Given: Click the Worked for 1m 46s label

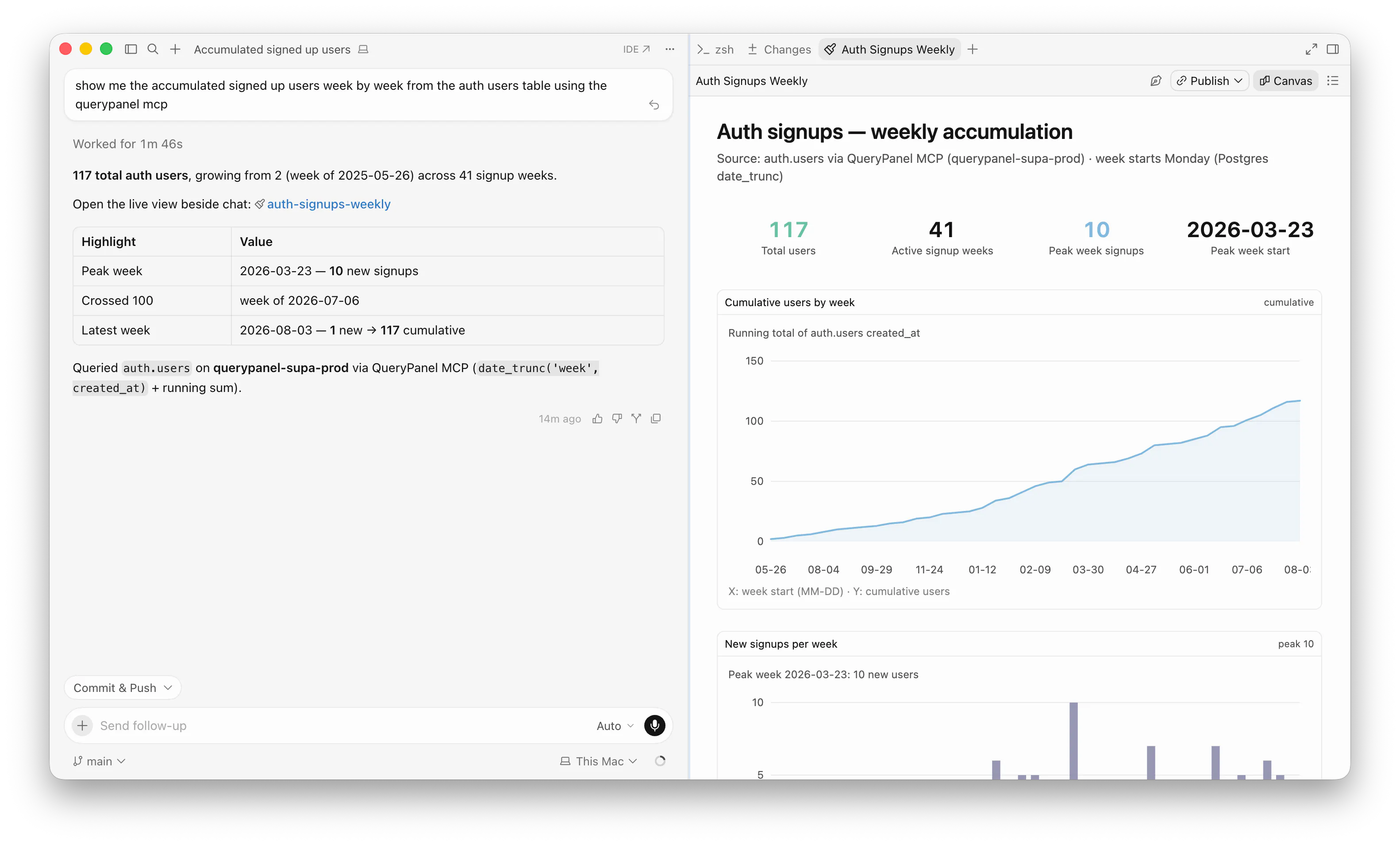Looking at the screenshot, I should pyautogui.click(x=127, y=144).
